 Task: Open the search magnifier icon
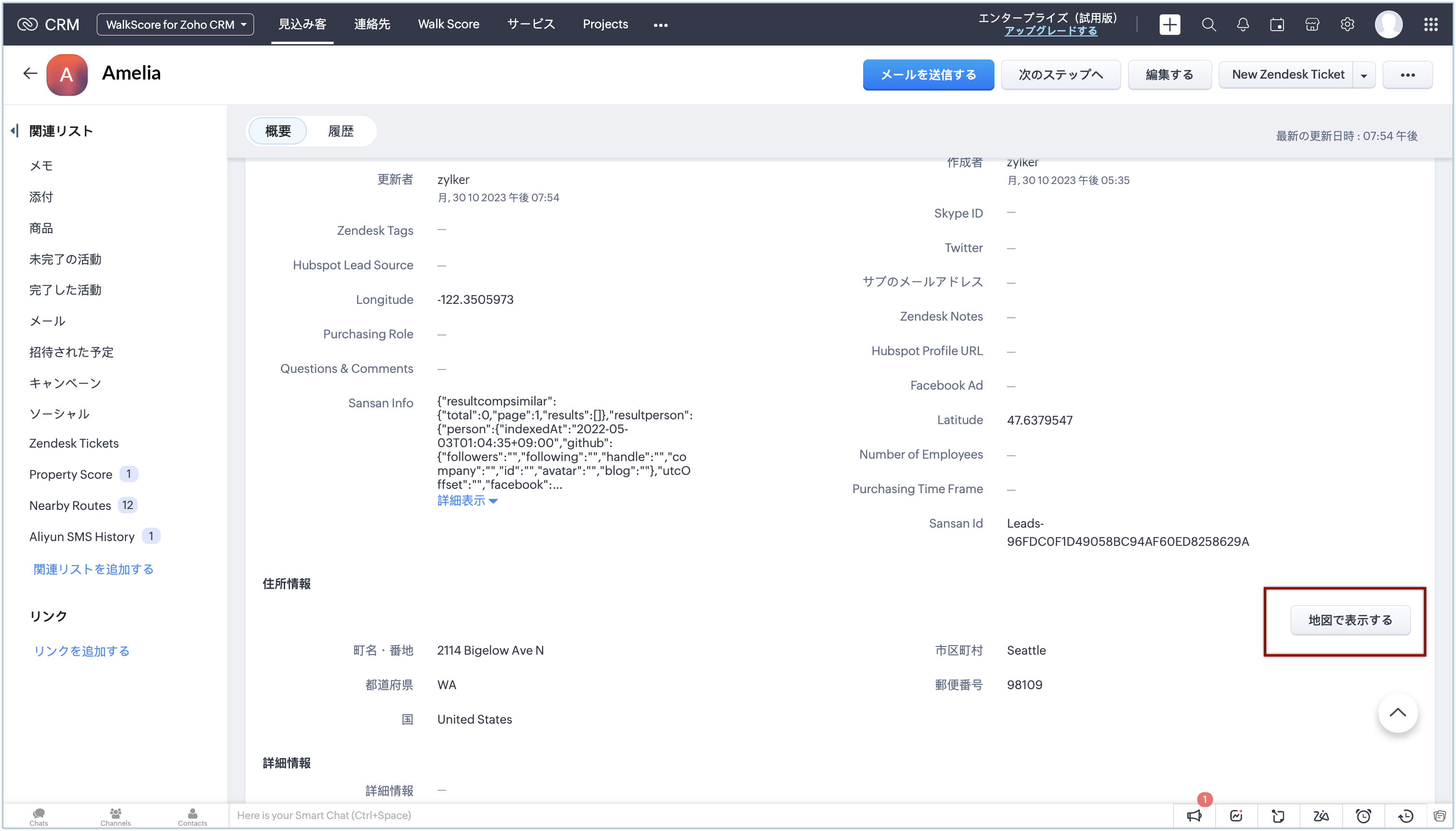tap(1208, 24)
